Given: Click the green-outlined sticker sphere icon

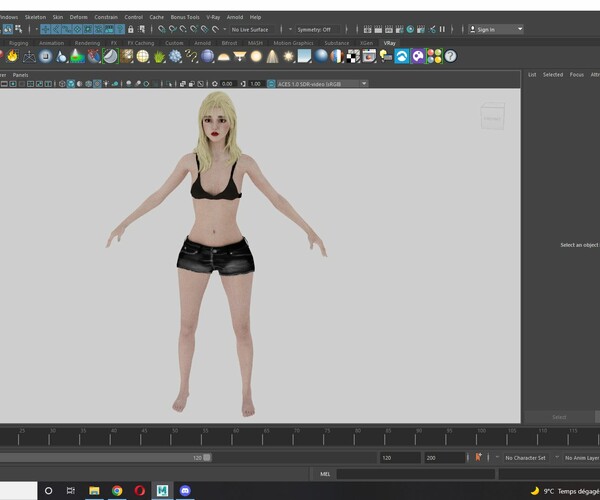Looking at the screenshot, I should (x=110, y=57).
